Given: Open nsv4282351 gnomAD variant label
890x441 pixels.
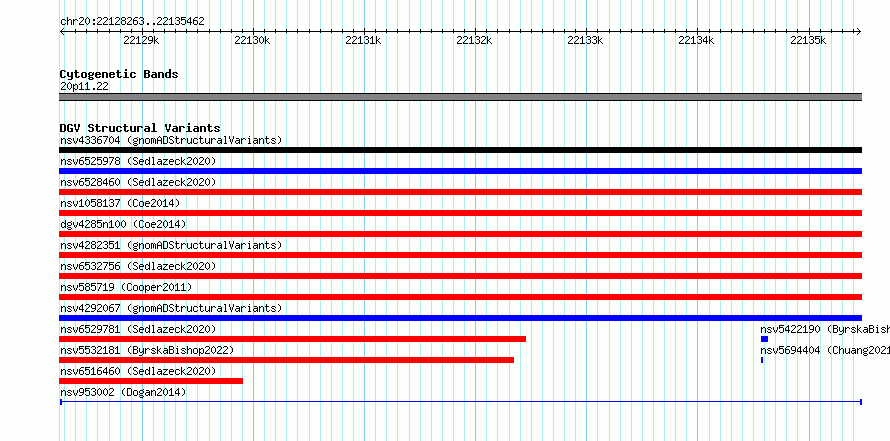Looking at the screenshot, I should pos(171,245).
